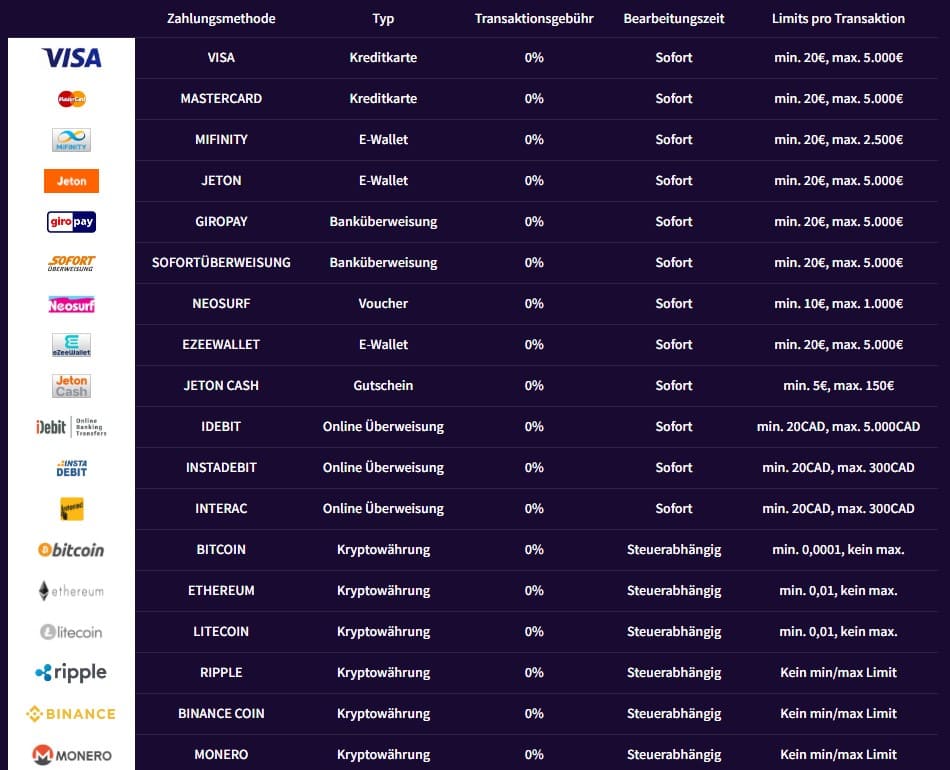Click the Neosurf pink logo
The image size is (950, 770).
pos(71,304)
